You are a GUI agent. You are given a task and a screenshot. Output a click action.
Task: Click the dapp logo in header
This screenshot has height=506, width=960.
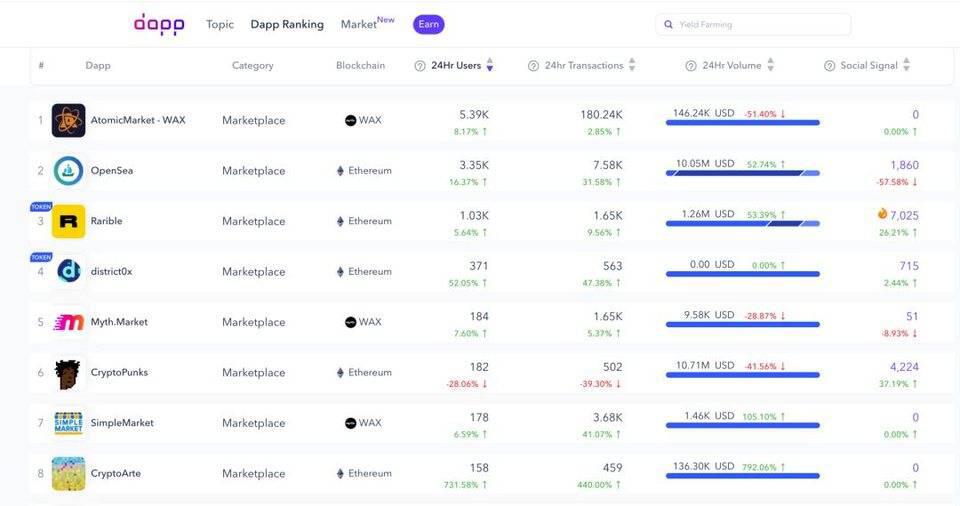[x=159, y=25]
